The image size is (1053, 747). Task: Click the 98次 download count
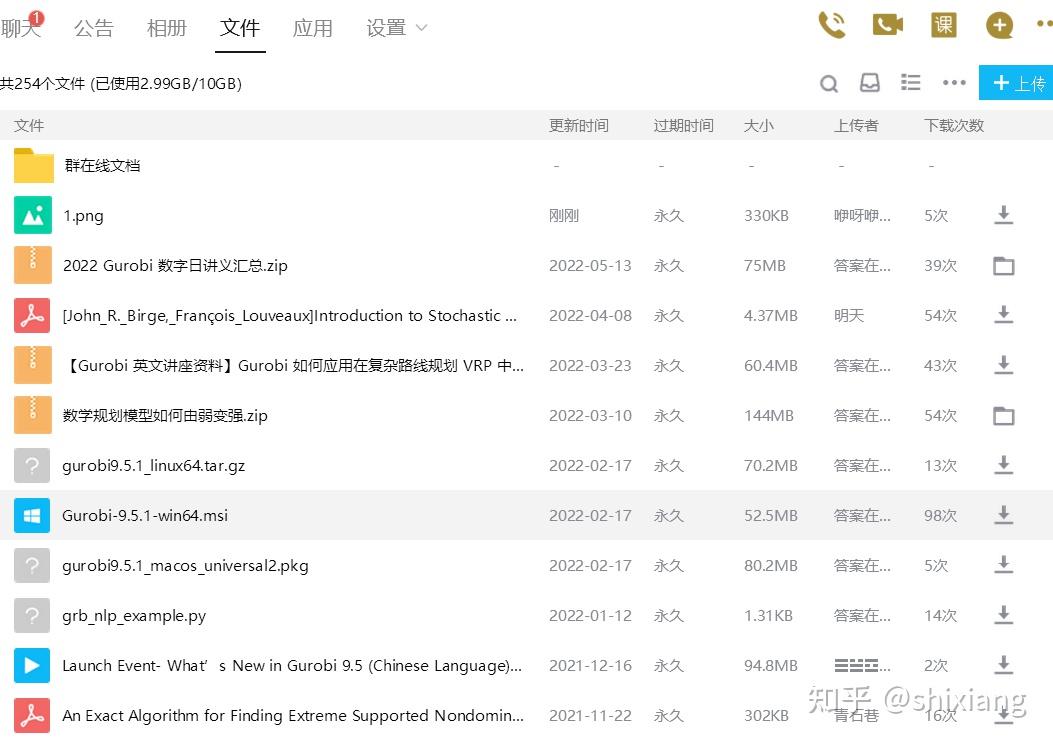click(x=940, y=515)
